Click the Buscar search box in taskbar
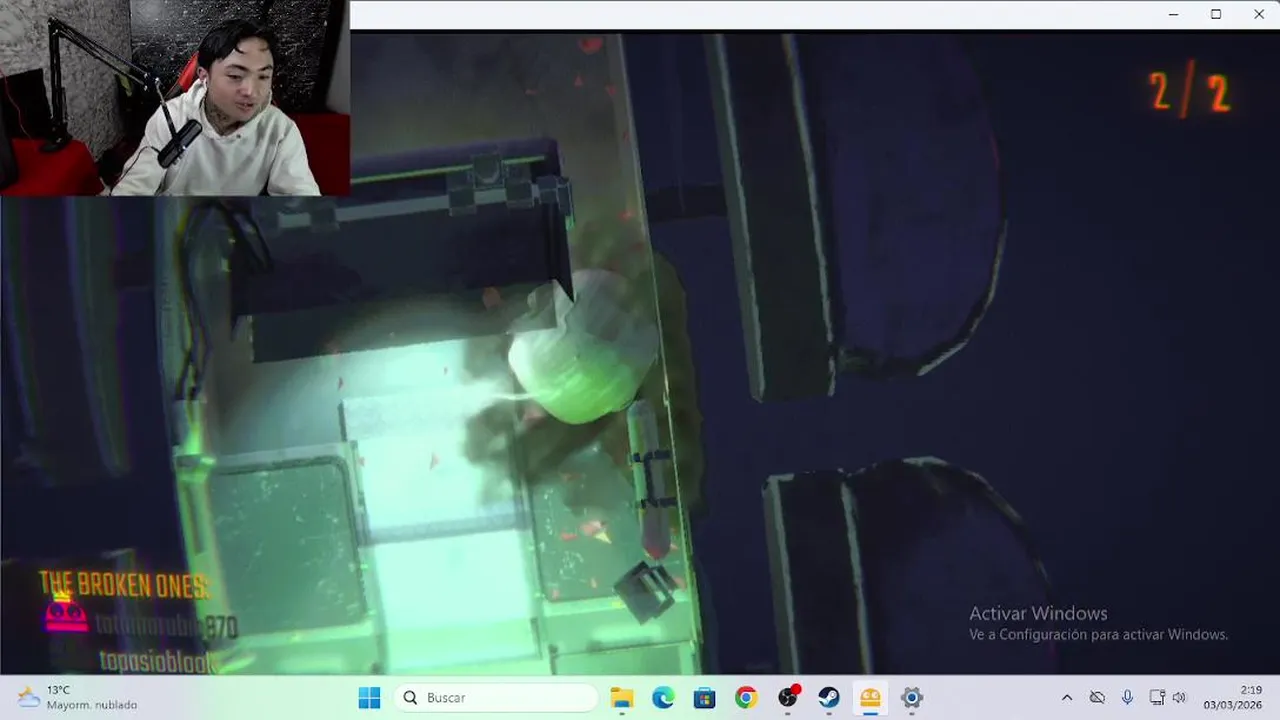The width and height of the screenshot is (1280, 720). (496, 698)
